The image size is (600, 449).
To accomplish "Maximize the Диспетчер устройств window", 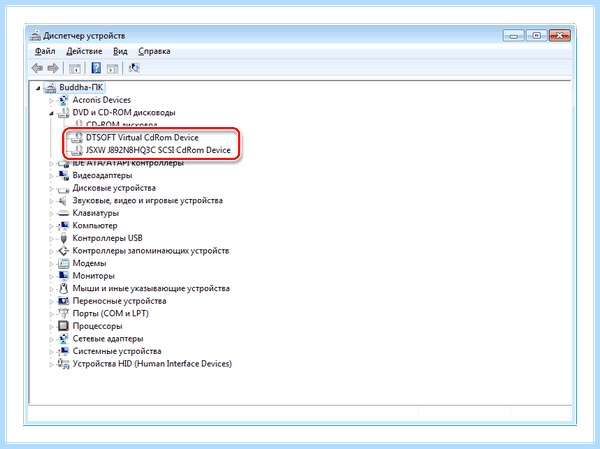I will [536, 36].
